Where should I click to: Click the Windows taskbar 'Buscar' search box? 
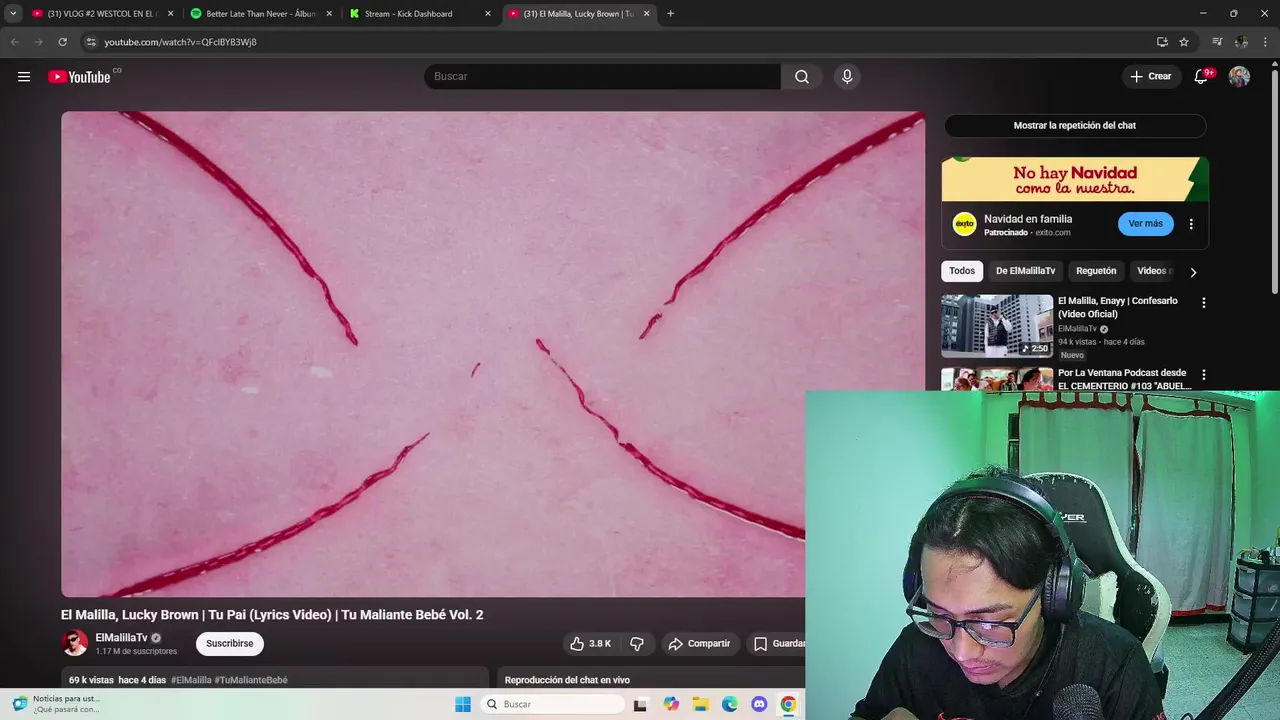coord(551,704)
